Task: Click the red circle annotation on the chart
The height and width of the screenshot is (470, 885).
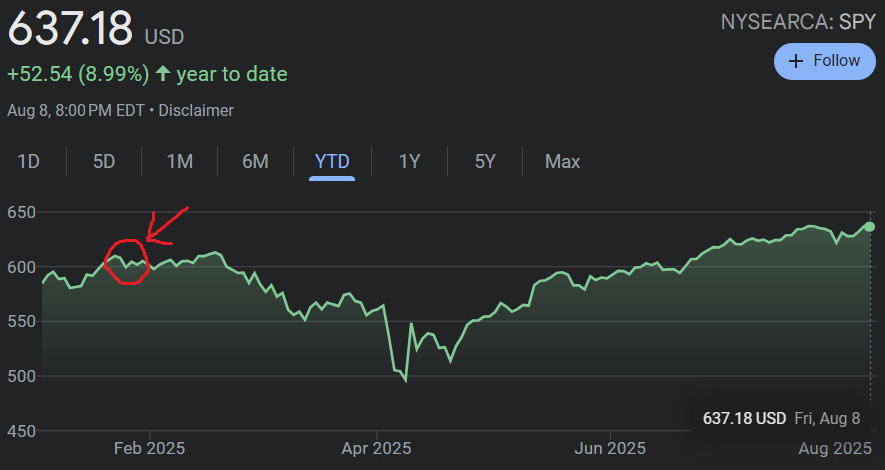Action: pos(128,263)
